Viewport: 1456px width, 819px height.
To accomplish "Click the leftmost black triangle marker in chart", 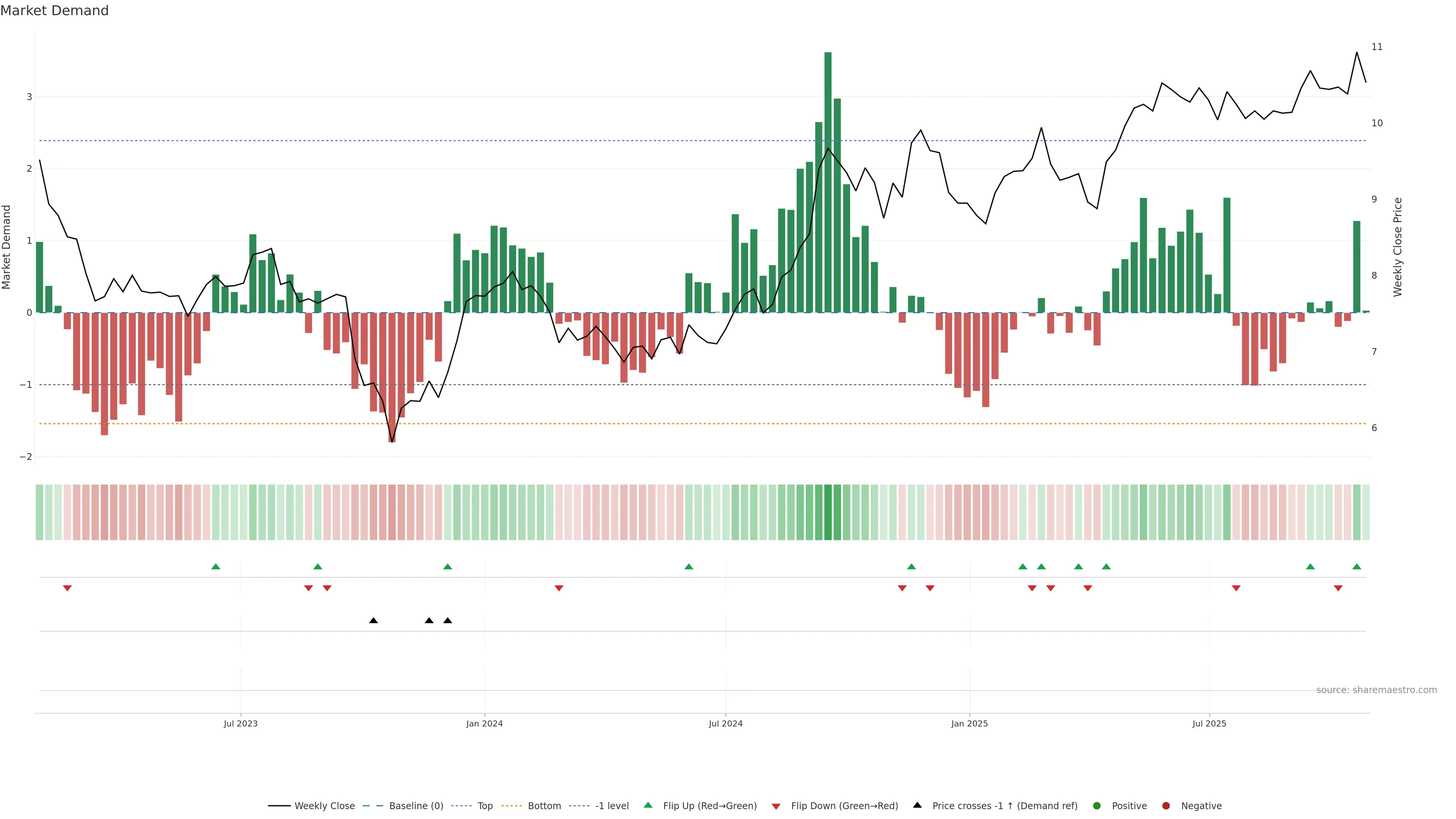I will 373,621.
